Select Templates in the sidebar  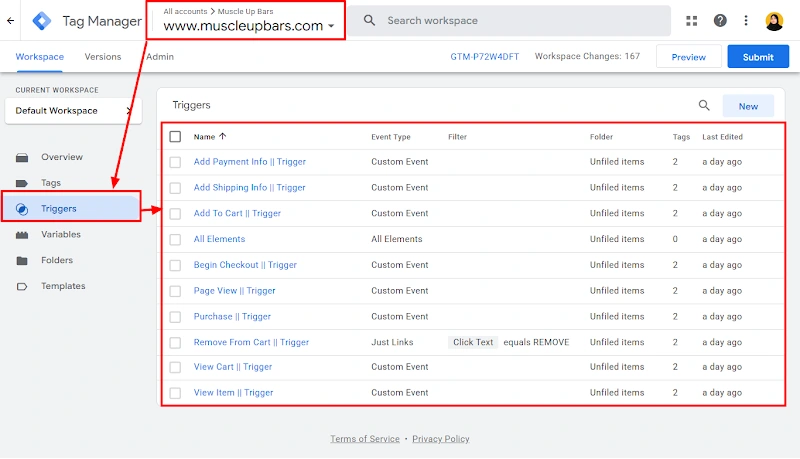pos(63,286)
